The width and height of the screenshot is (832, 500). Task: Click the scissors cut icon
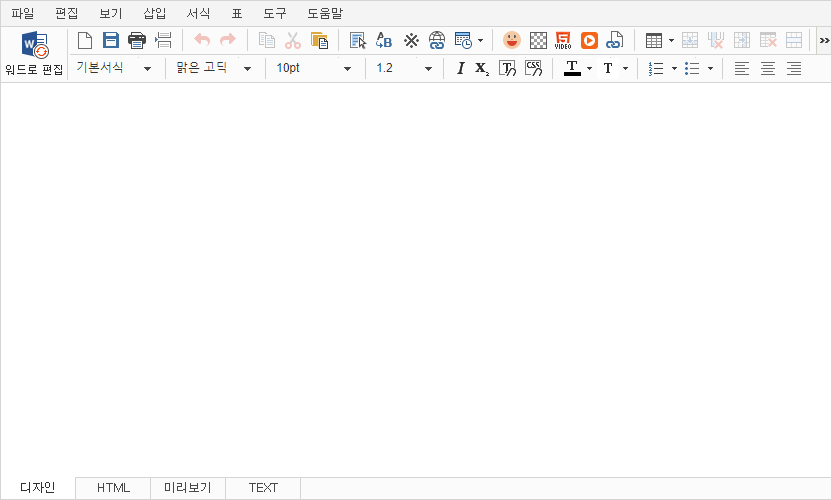point(293,40)
